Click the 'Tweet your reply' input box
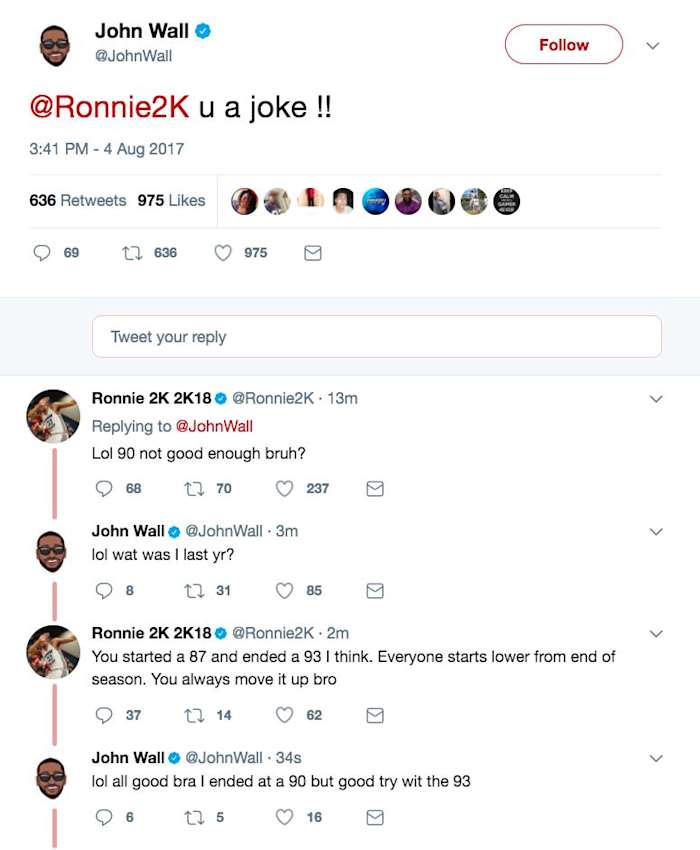The width and height of the screenshot is (700, 850). [376, 337]
